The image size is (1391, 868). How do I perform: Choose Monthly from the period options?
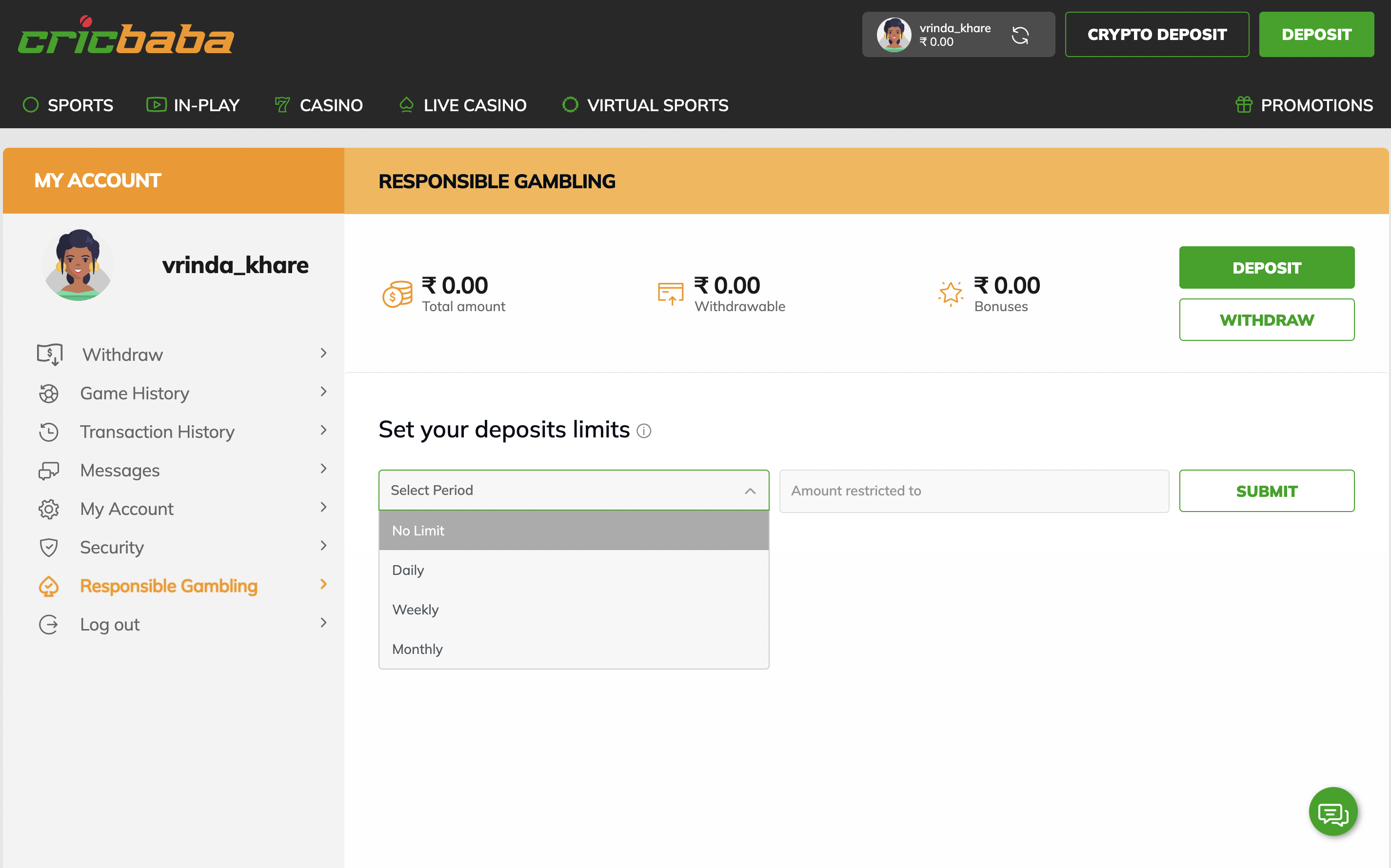(x=417, y=649)
